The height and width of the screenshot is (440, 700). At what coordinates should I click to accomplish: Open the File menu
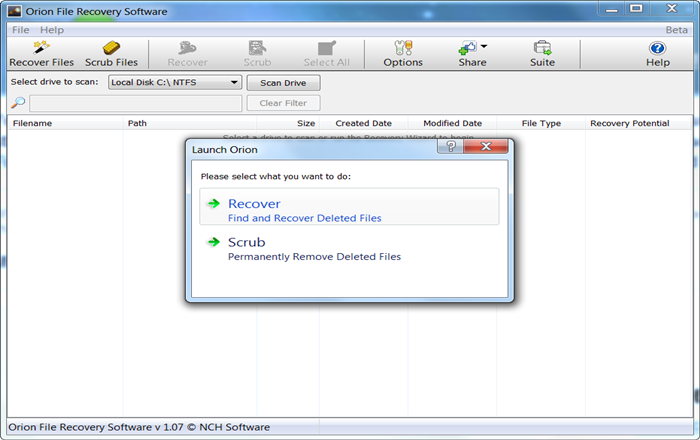pyautogui.click(x=21, y=30)
